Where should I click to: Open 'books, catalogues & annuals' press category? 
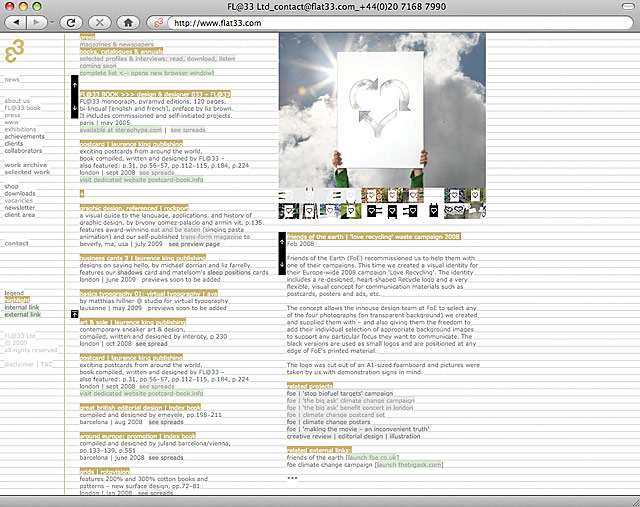click(121, 51)
